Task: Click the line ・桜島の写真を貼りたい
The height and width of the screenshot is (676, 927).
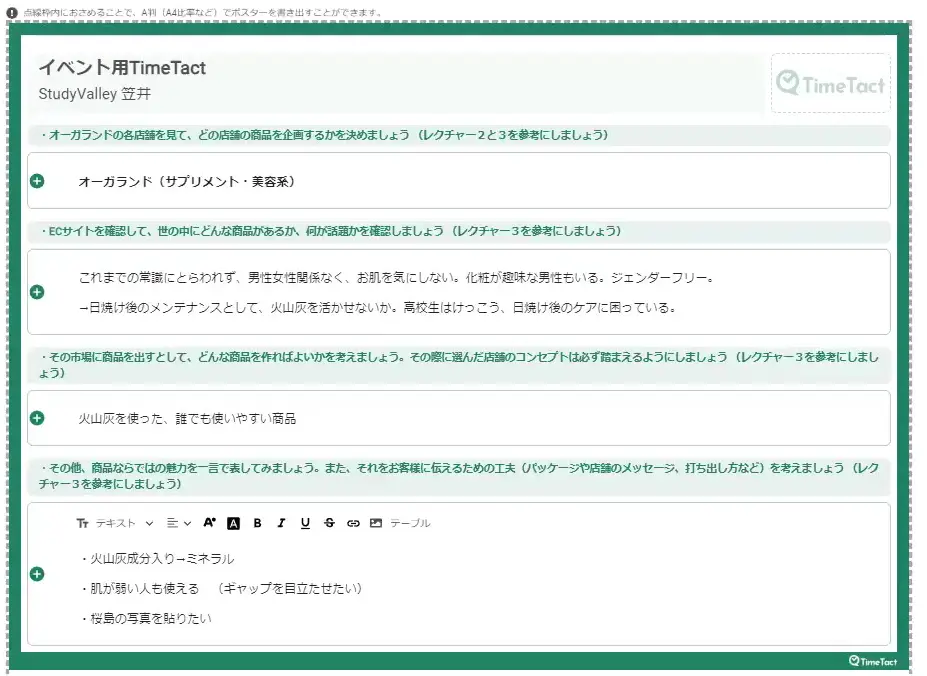Action: (145, 619)
